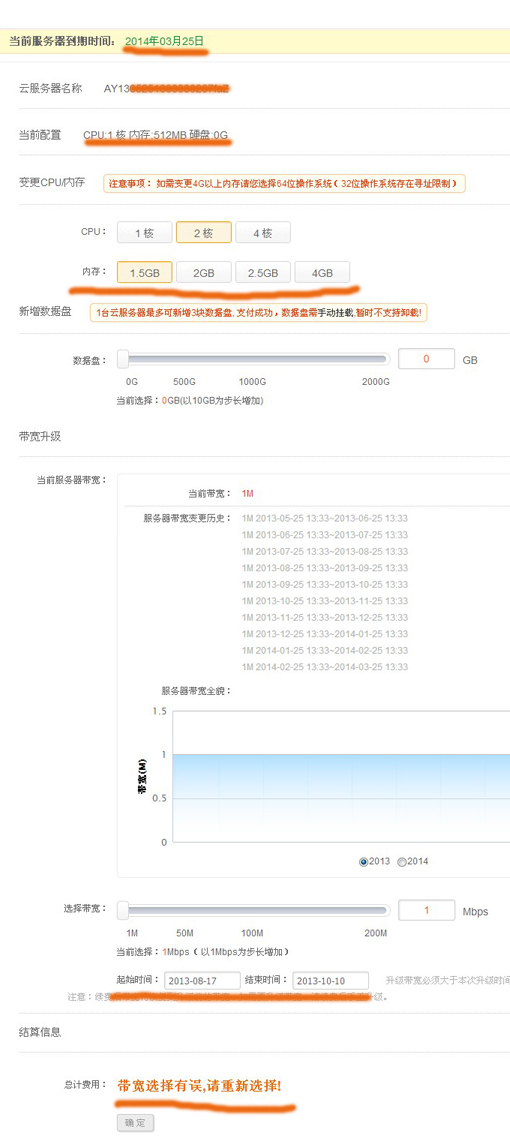Click the 数据盘 slider handle
The width and height of the screenshot is (510, 1143).
(x=123, y=359)
